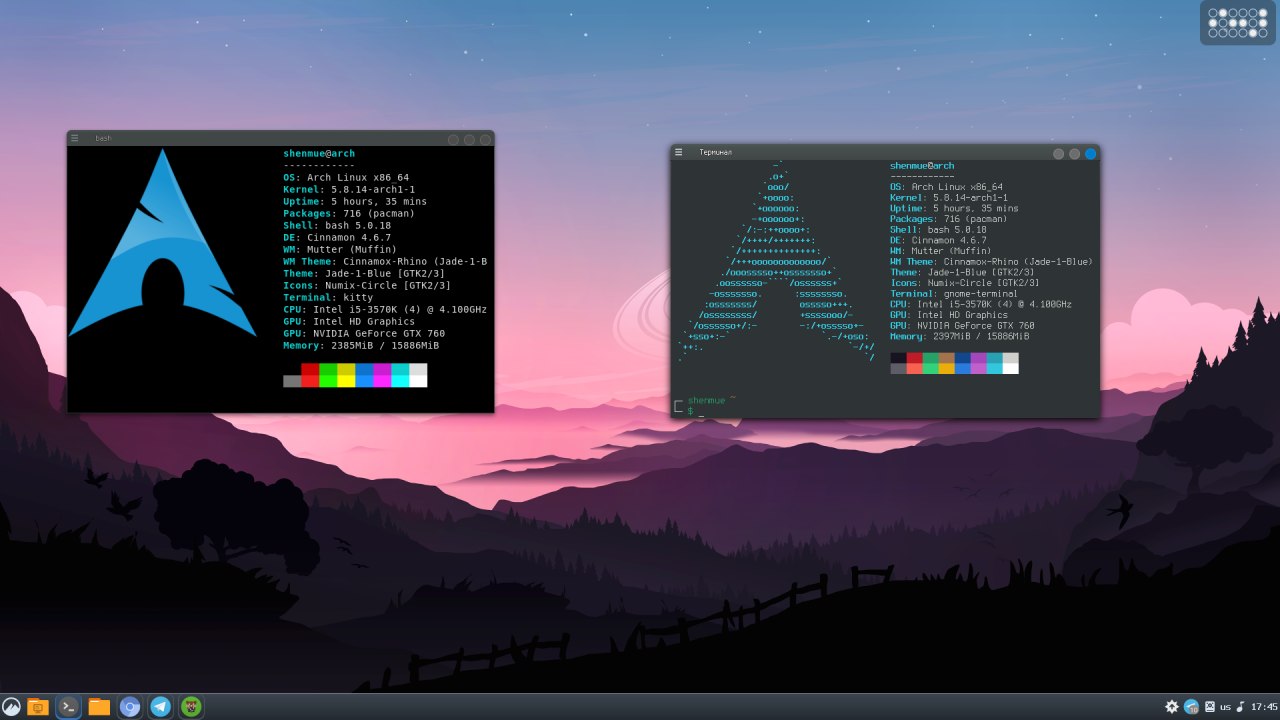The width and height of the screenshot is (1280, 720).
Task: Click 'Memory: 2397MiB / 15886MiB' line
Action: tap(960, 337)
